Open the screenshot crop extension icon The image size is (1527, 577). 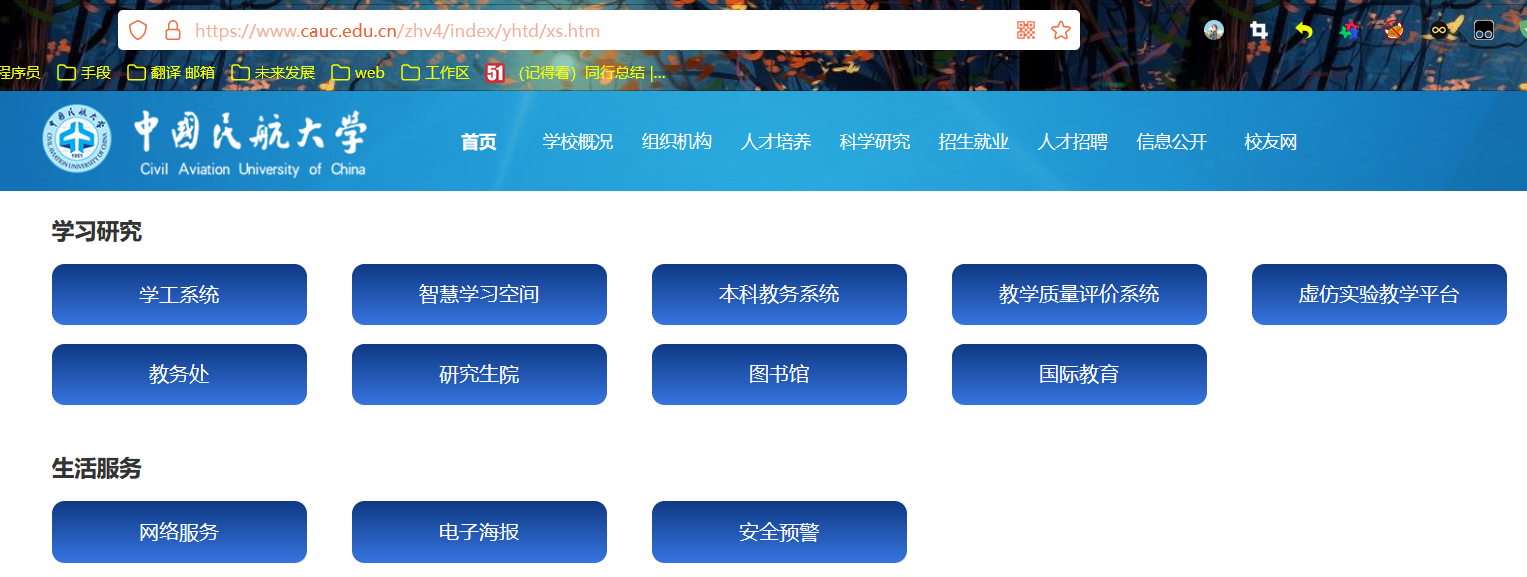1257,30
